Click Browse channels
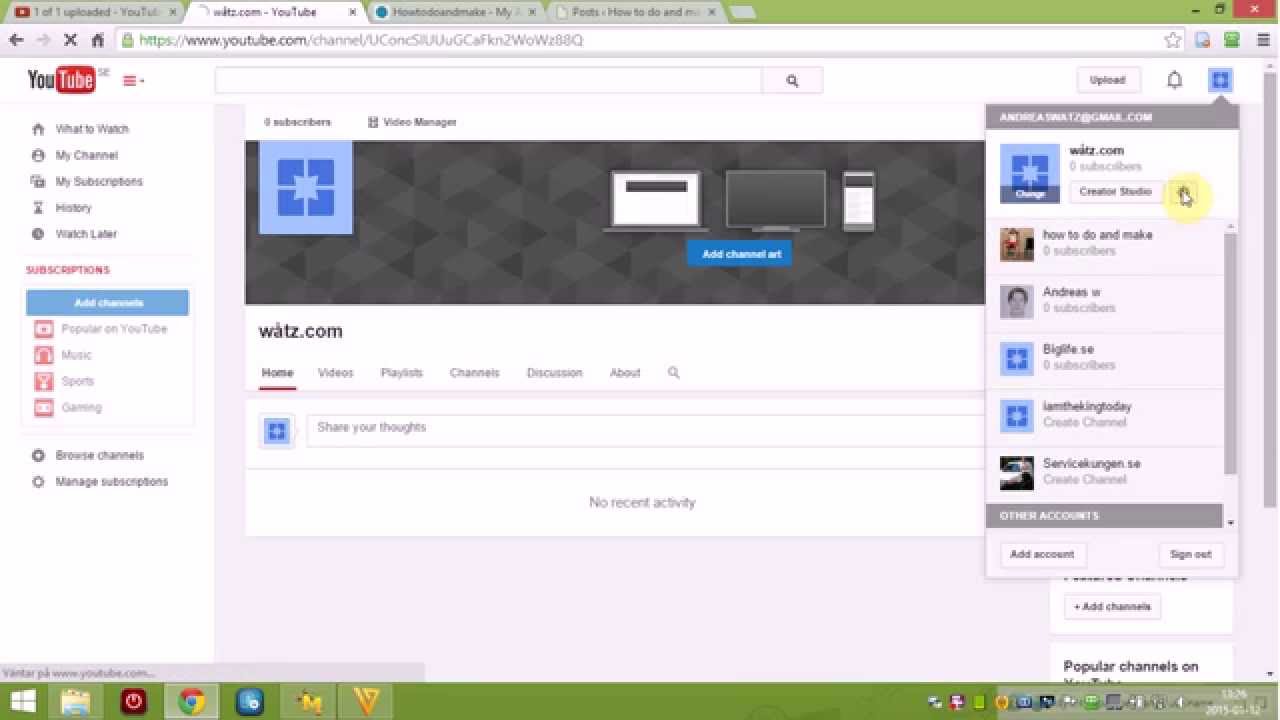1280x720 pixels. [99, 455]
